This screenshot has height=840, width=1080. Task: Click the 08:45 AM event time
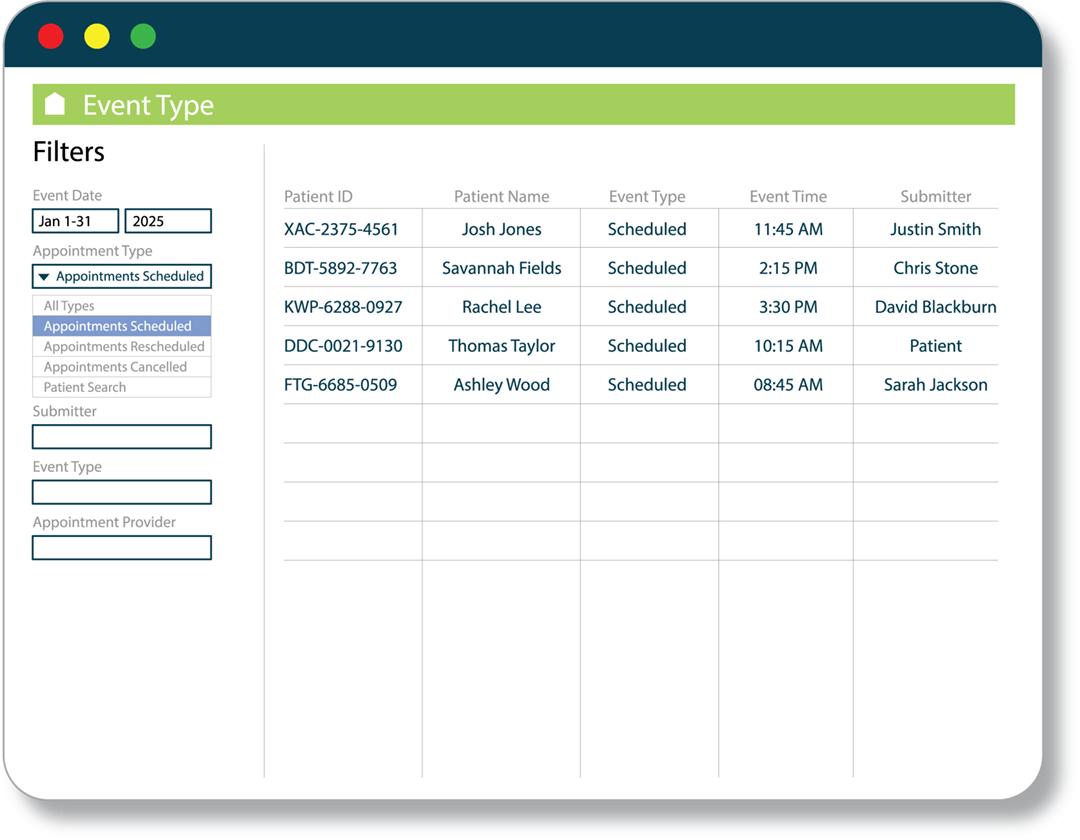(788, 385)
